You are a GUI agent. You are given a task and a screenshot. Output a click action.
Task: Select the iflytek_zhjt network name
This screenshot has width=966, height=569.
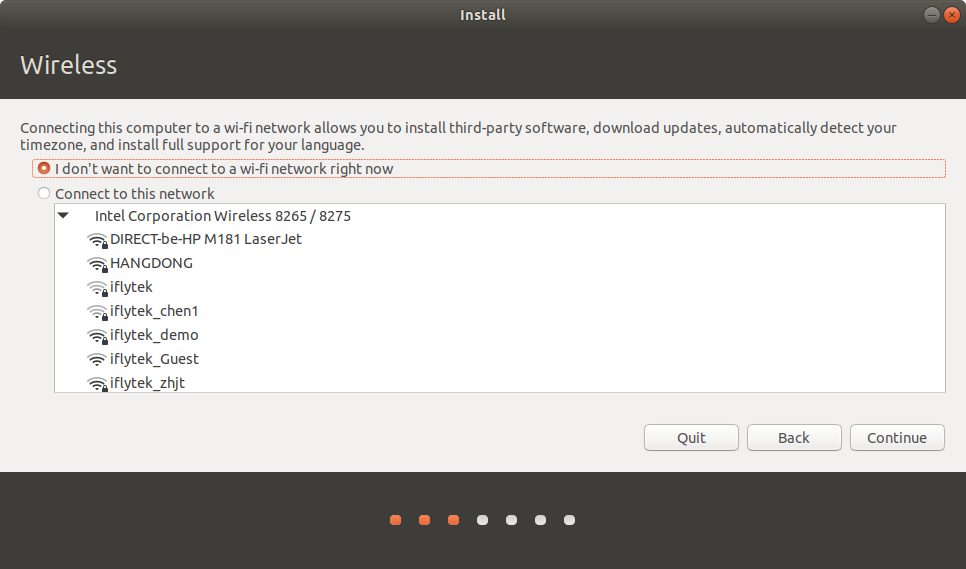pyautogui.click(x=147, y=383)
